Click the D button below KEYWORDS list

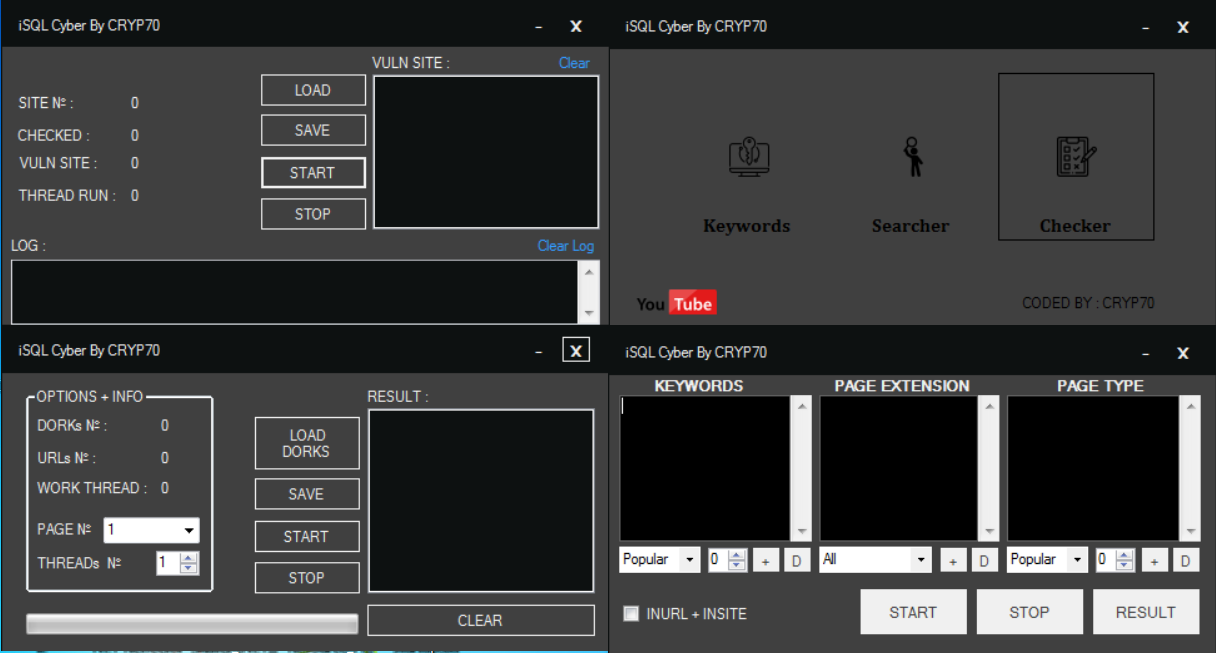click(x=797, y=561)
